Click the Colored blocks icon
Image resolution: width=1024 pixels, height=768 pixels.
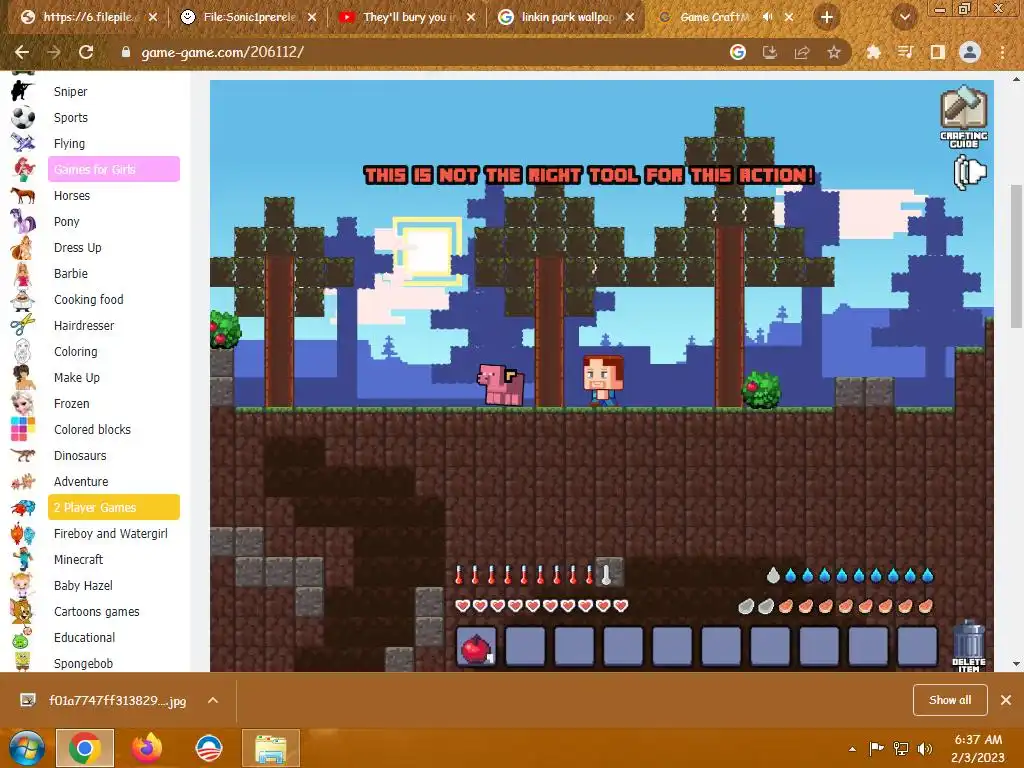tap(22, 429)
